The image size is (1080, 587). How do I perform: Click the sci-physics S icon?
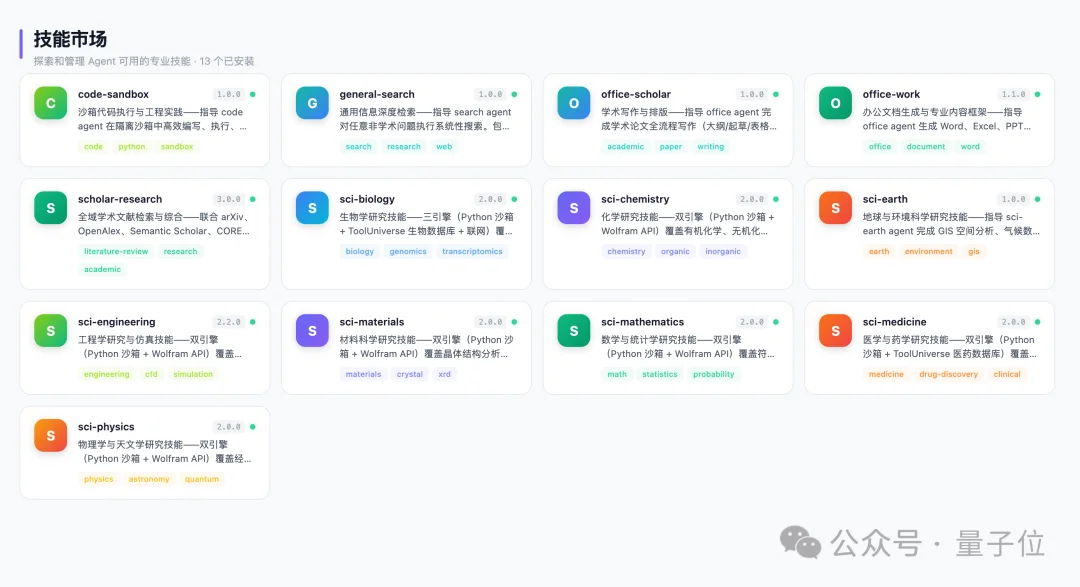[x=49, y=435]
